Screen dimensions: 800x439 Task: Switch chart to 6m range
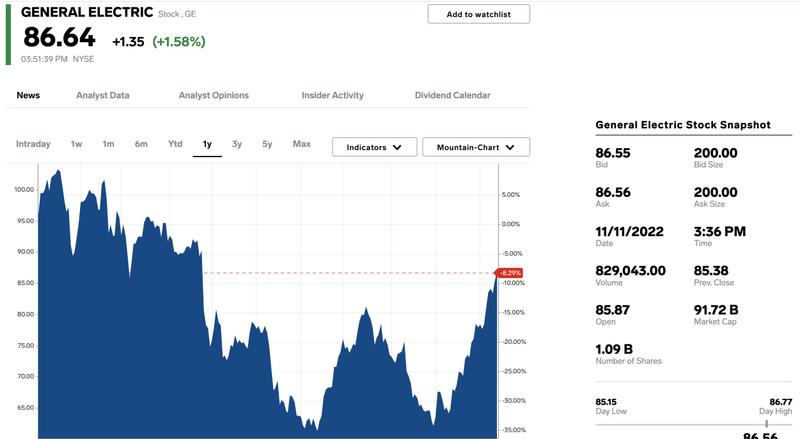pos(141,144)
